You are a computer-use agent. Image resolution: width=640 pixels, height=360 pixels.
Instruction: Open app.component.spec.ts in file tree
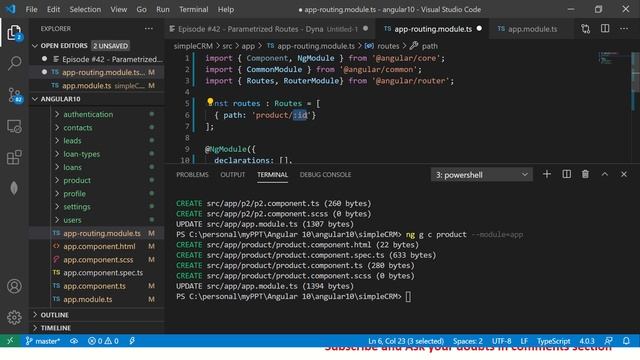tap(103, 272)
